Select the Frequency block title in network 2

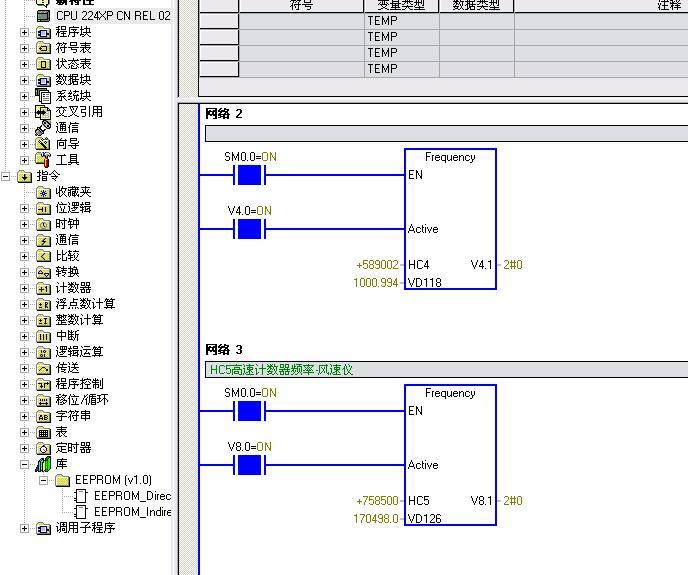point(450,157)
